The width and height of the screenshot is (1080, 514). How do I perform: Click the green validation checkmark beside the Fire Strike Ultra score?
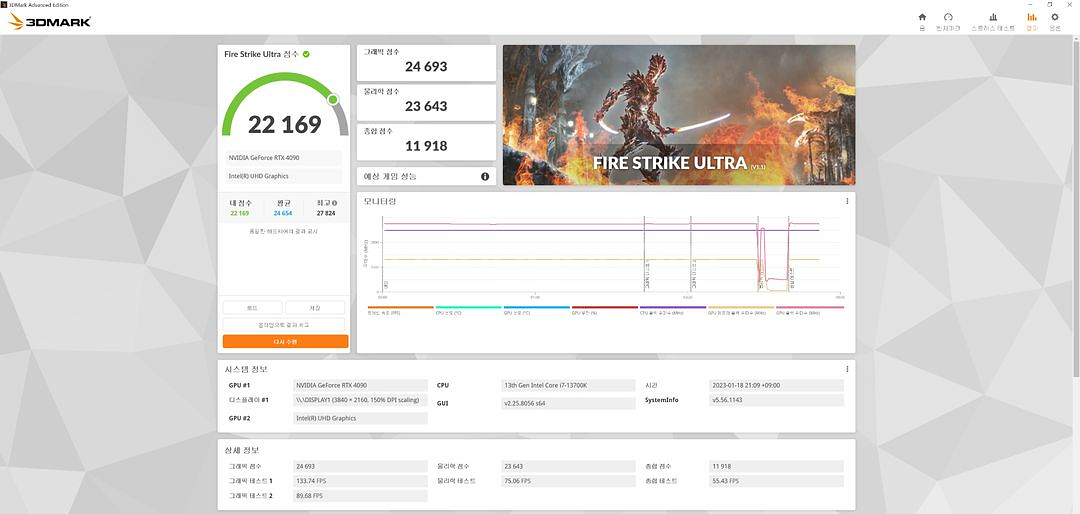[306, 54]
